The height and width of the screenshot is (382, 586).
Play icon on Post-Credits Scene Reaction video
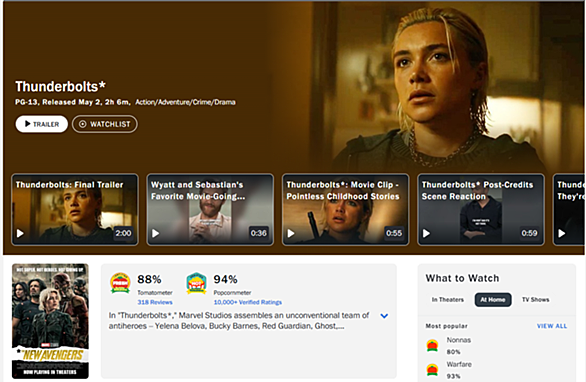point(426,233)
